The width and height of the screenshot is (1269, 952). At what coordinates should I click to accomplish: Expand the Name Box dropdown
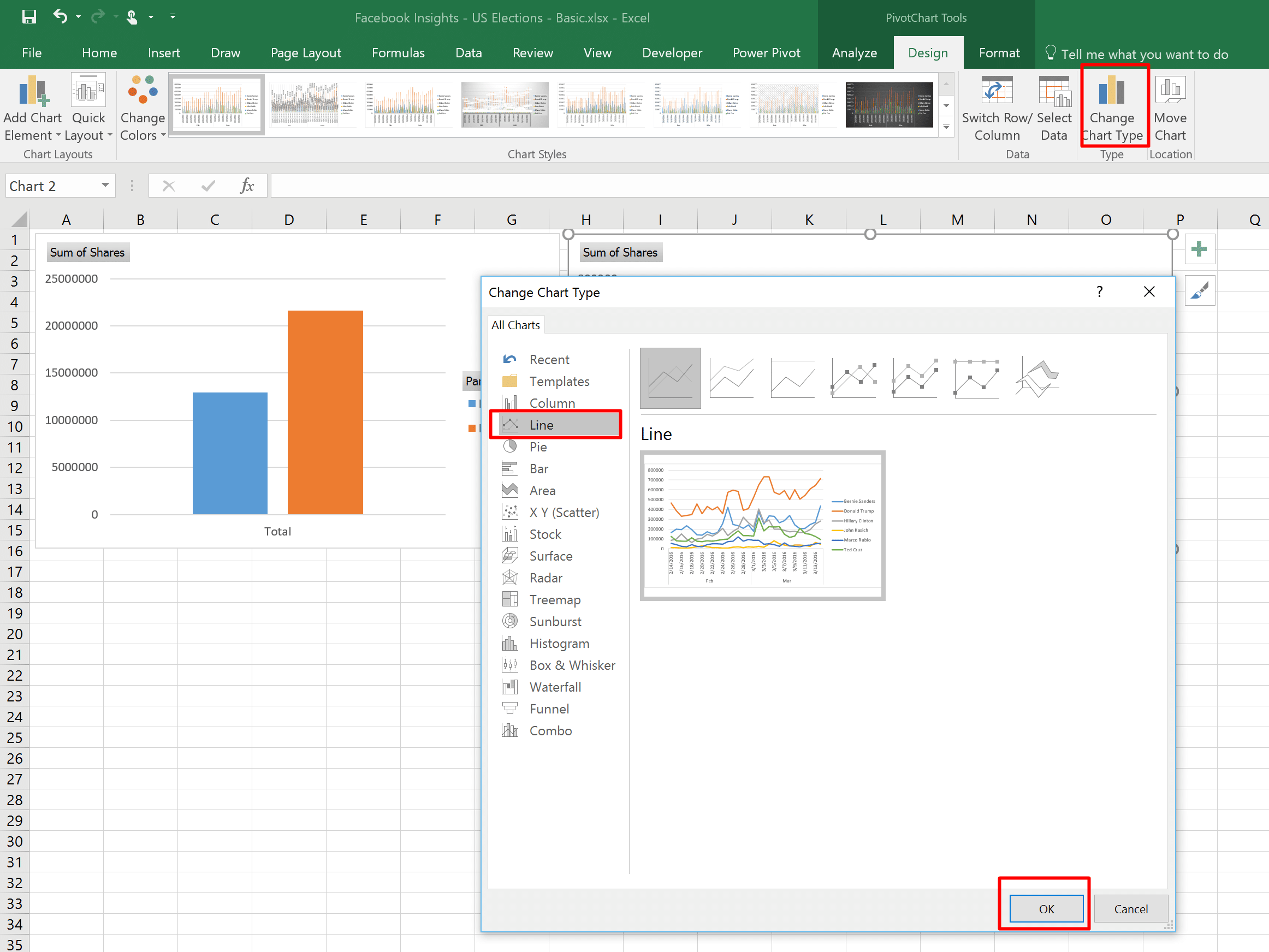105,185
